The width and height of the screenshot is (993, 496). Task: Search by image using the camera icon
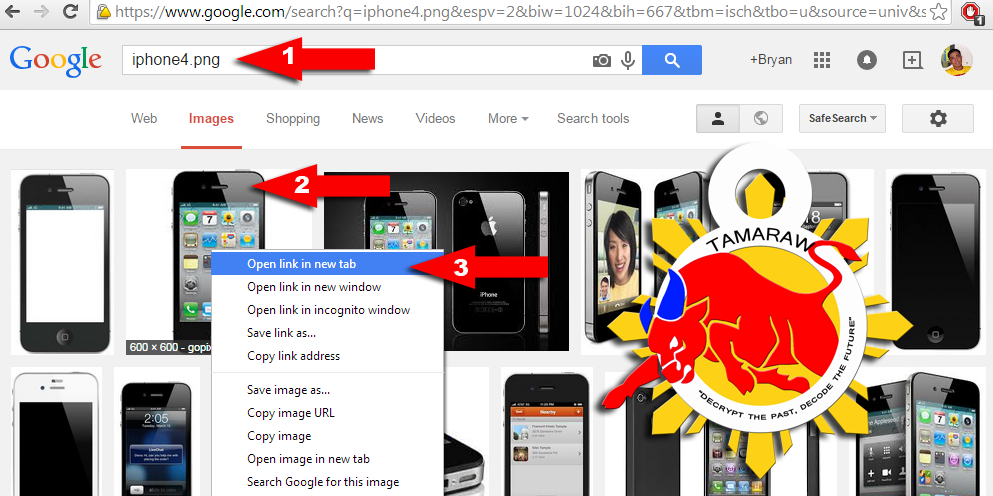[x=602, y=60]
